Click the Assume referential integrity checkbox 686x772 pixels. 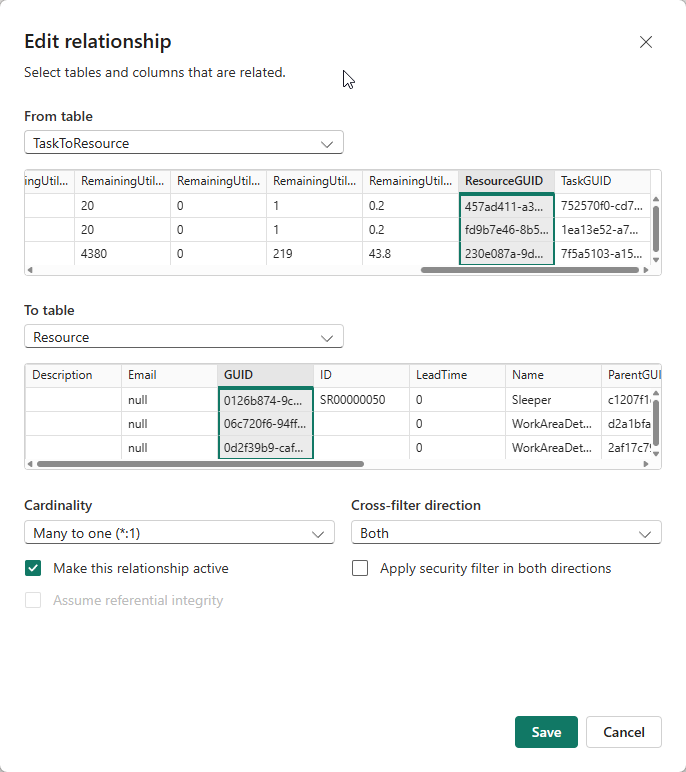coord(34,600)
